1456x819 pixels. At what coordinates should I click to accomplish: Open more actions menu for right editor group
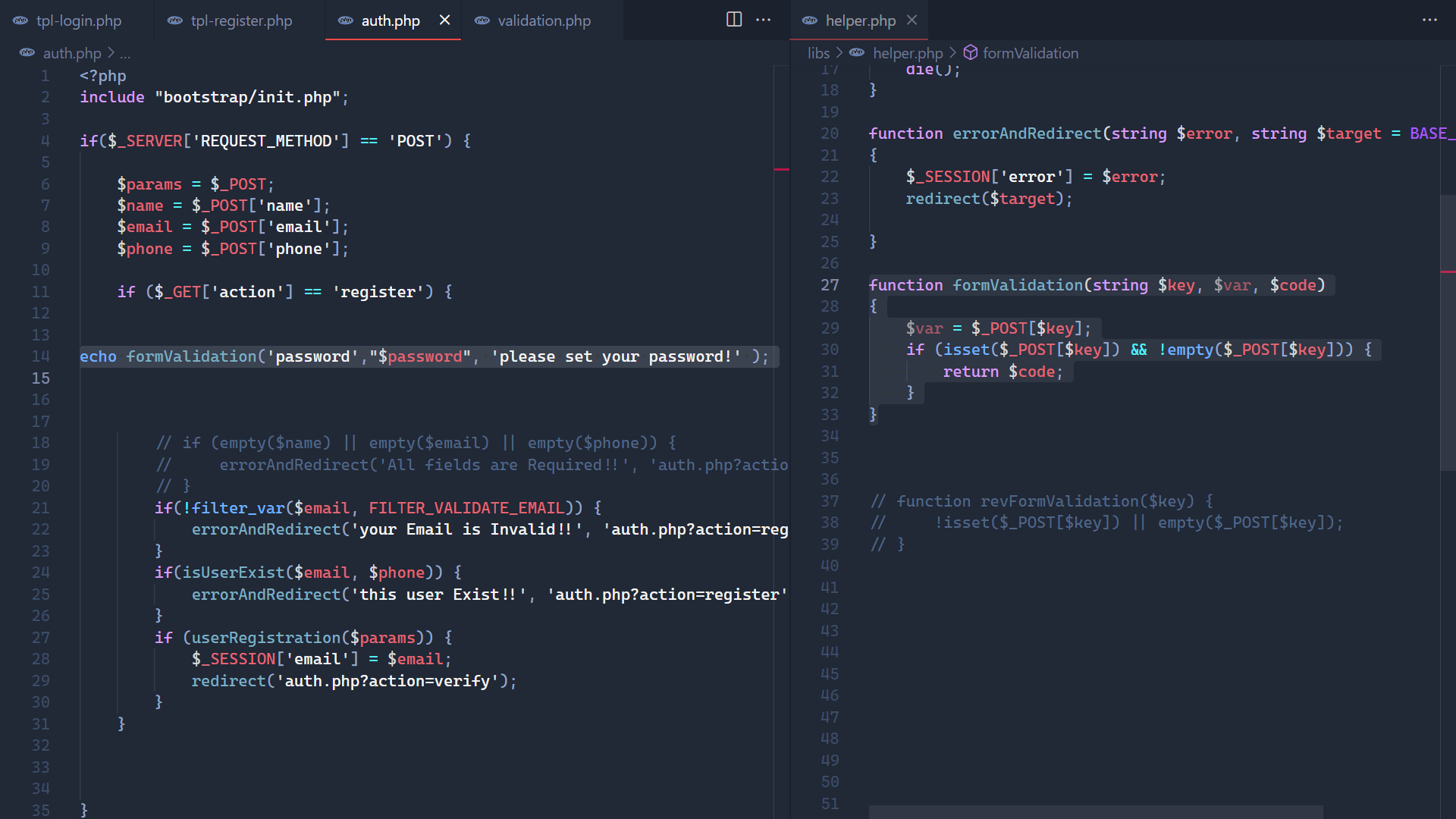[x=1429, y=20]
